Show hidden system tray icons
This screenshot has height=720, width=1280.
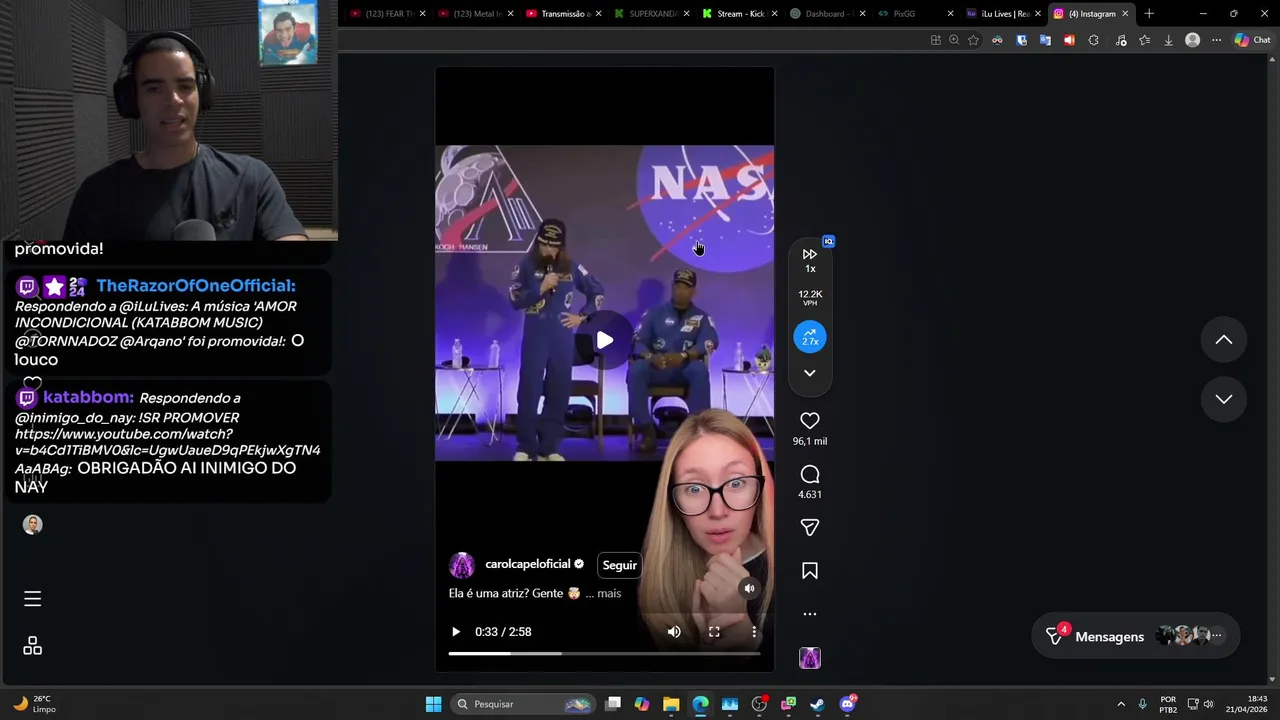1121,704
